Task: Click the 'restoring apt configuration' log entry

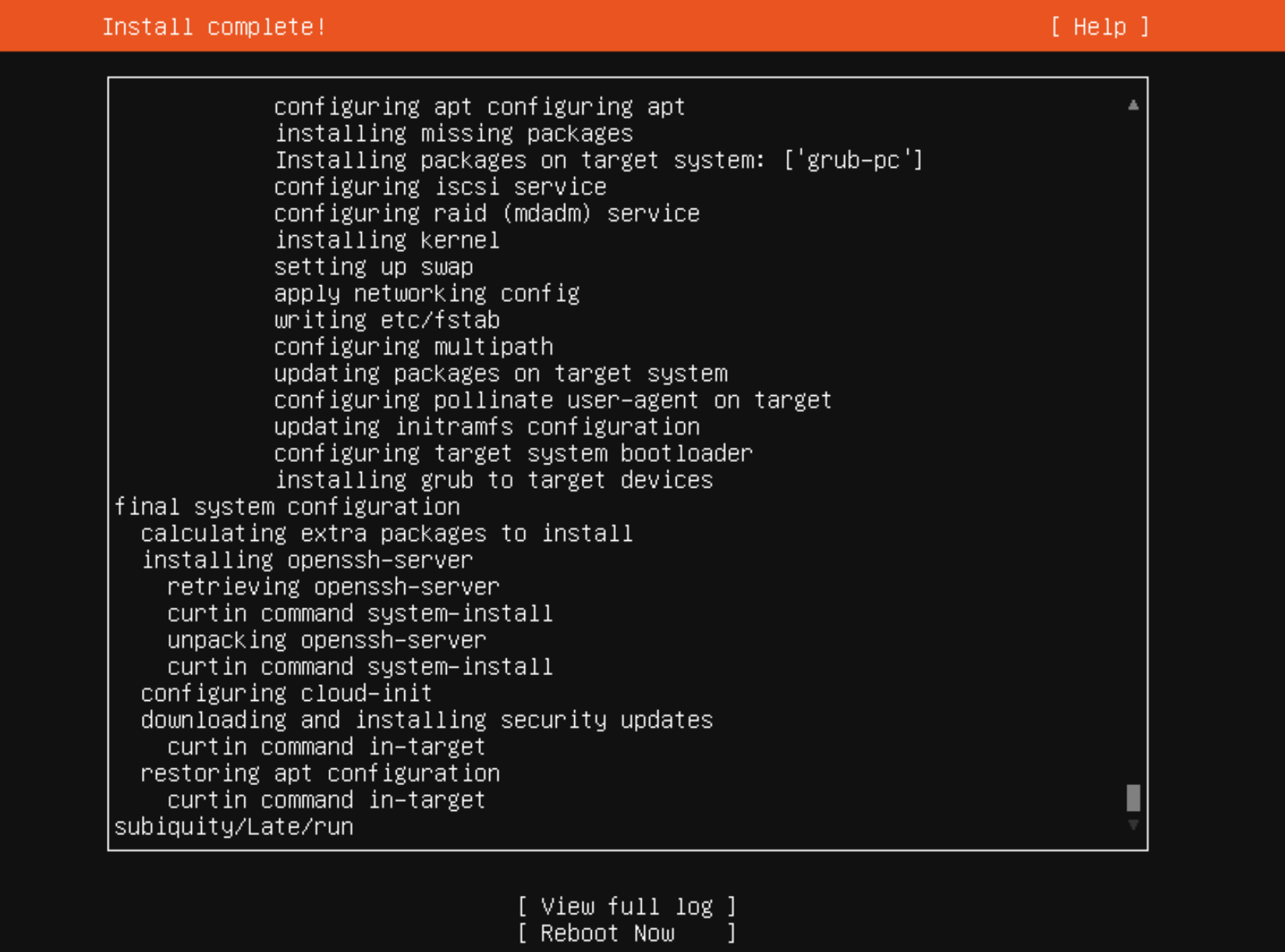Action: point(320,774)
